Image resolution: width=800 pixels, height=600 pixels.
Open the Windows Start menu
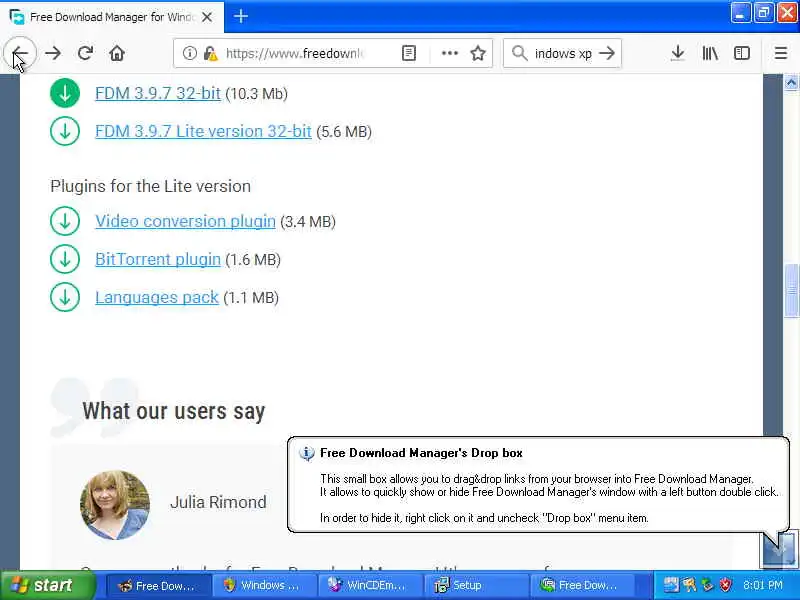click(47, 585)
